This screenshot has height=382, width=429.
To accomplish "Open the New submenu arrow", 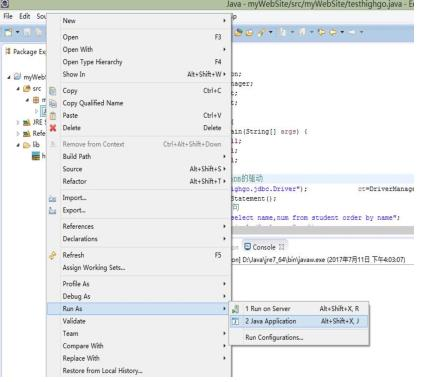I will pos(224,21).
